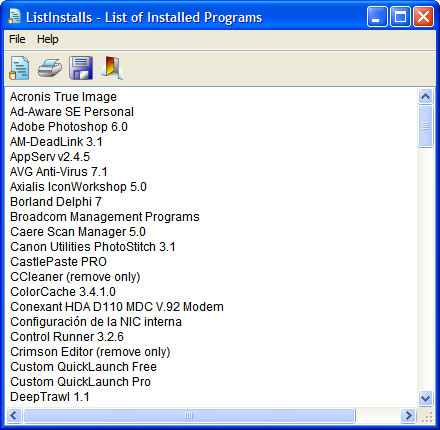Click the list document toolbar icon
This screenshot has height=430, width=440.
point(19,68)
